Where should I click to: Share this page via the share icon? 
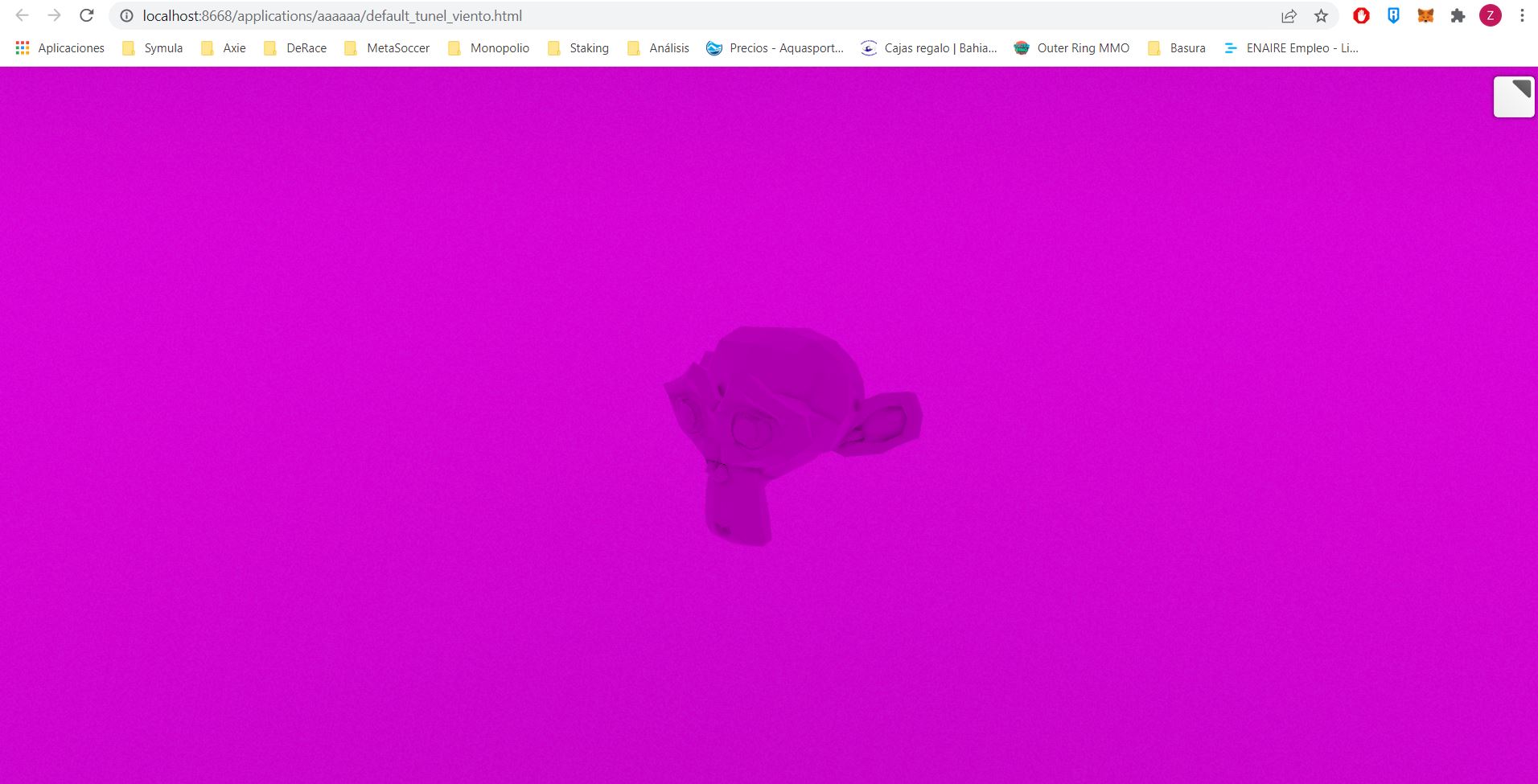pos(1289,16)
